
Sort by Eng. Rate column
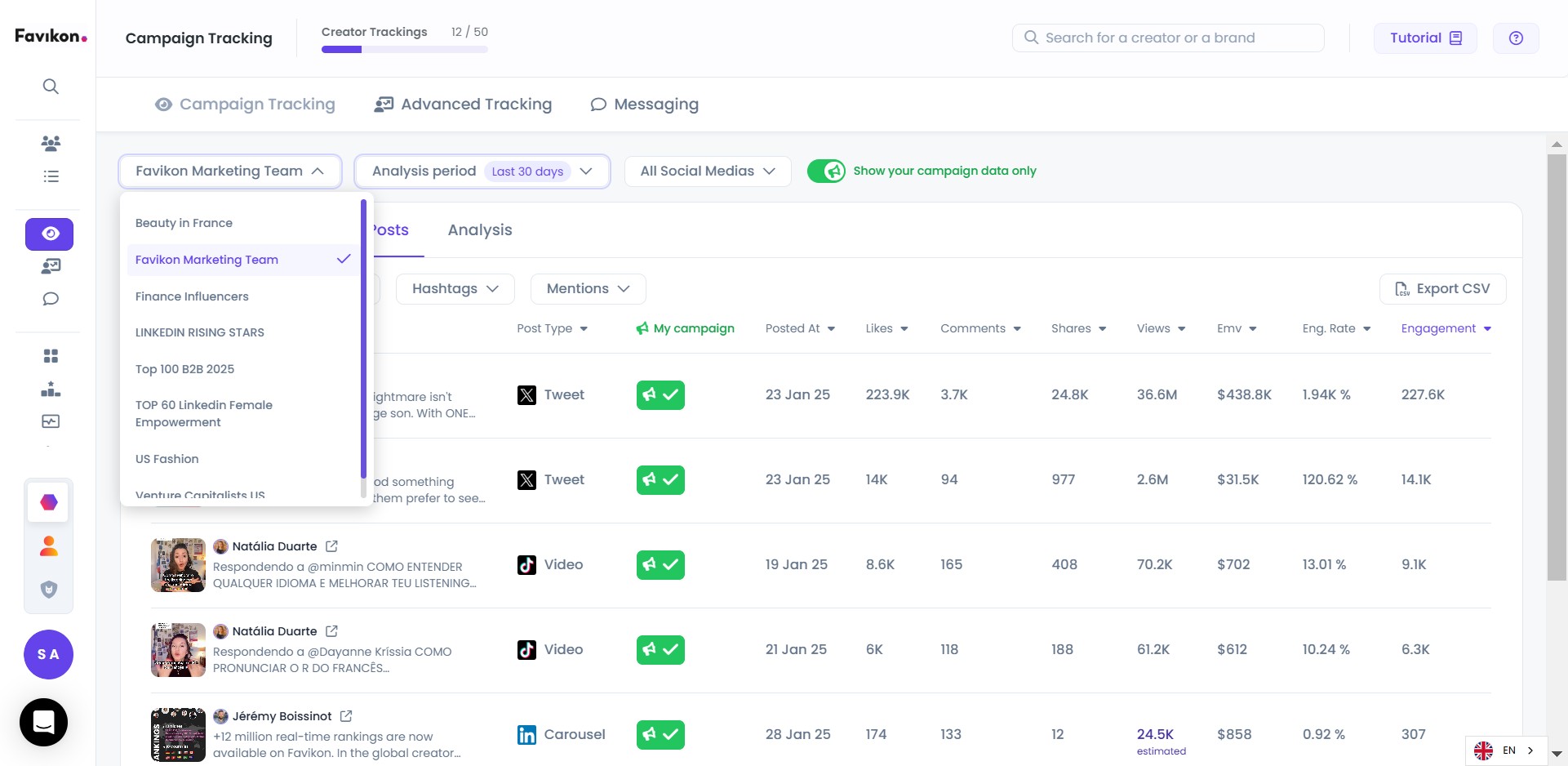tap(1336, 328)
